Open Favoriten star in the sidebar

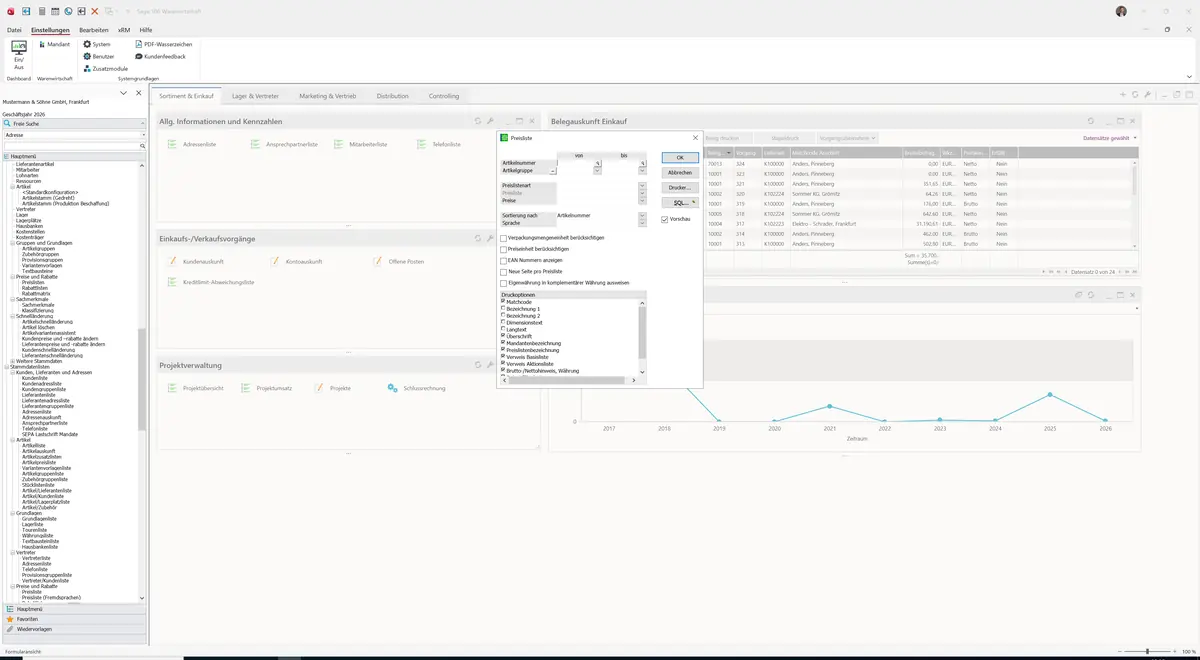click(10, 619)
